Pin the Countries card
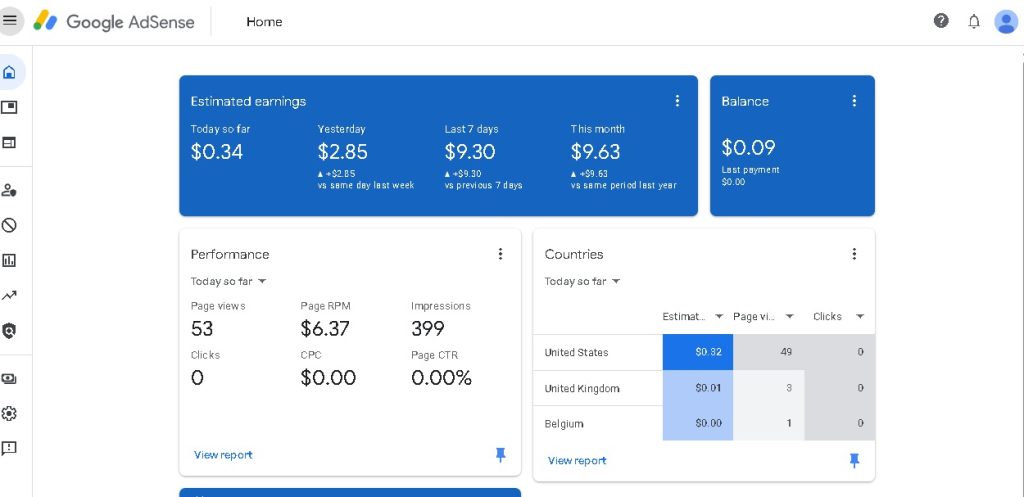Viewport: 1024px width, 497px height. point(854,460)
